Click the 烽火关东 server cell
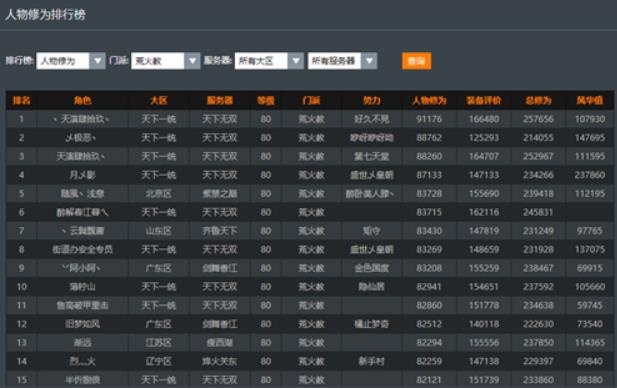The height and width of the screenshot is (389, 617). coord(220,361)
